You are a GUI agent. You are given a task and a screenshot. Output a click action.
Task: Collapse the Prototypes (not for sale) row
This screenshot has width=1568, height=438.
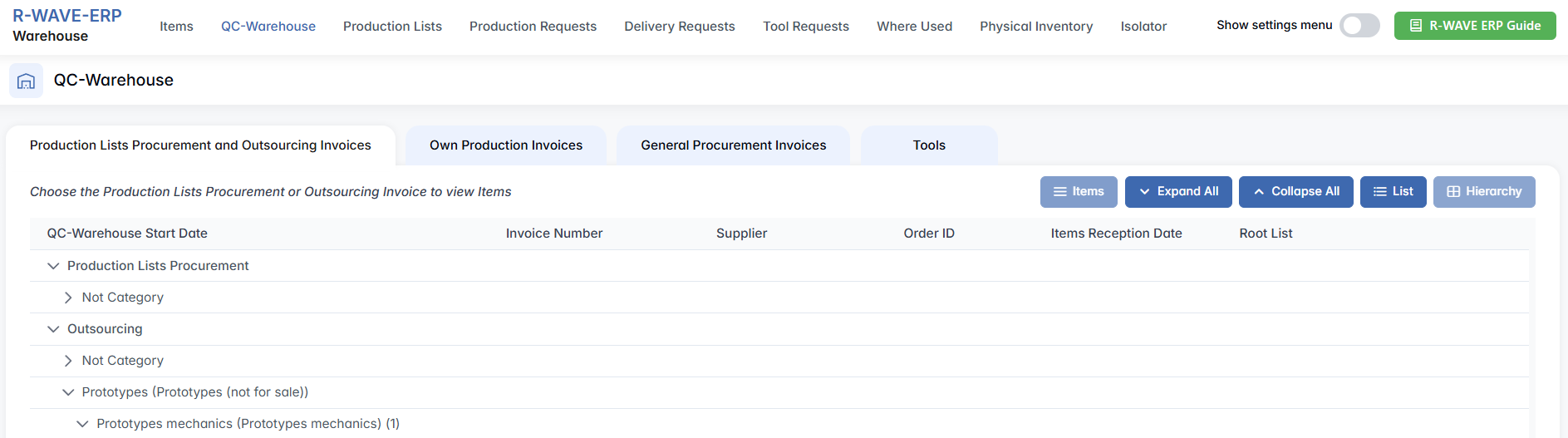pyautogui.click(x=68, y=392)
